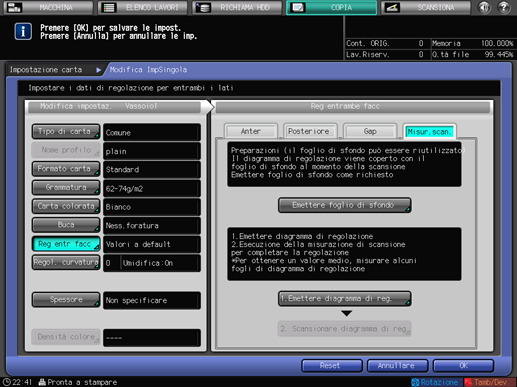This screenshot has width=517, height=387.
Task: Switch to SCANSIONA tab
Action: 426,7
